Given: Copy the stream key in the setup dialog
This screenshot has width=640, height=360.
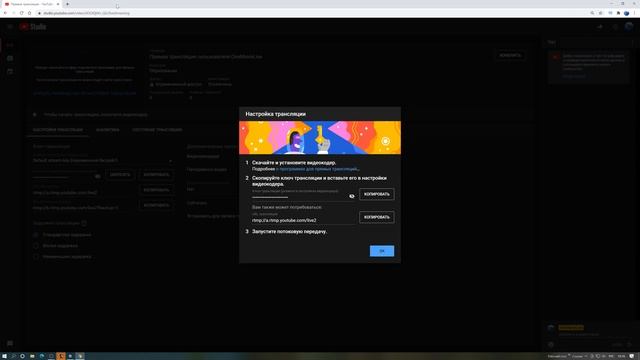Looking at the screenshot, I should coord(376,194).
